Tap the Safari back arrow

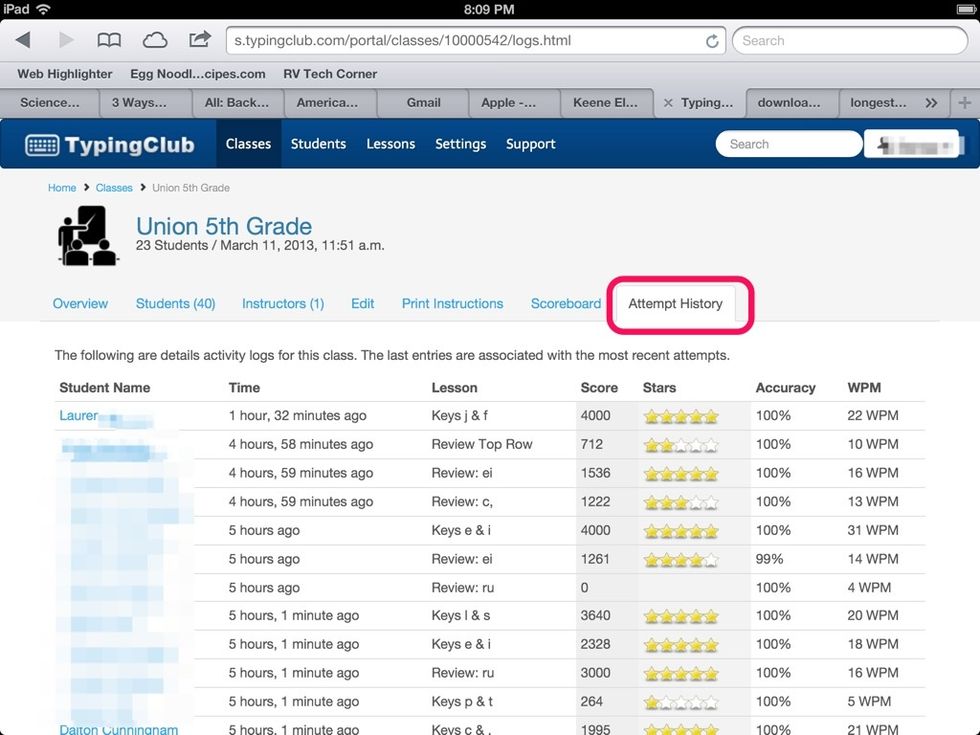22,40
